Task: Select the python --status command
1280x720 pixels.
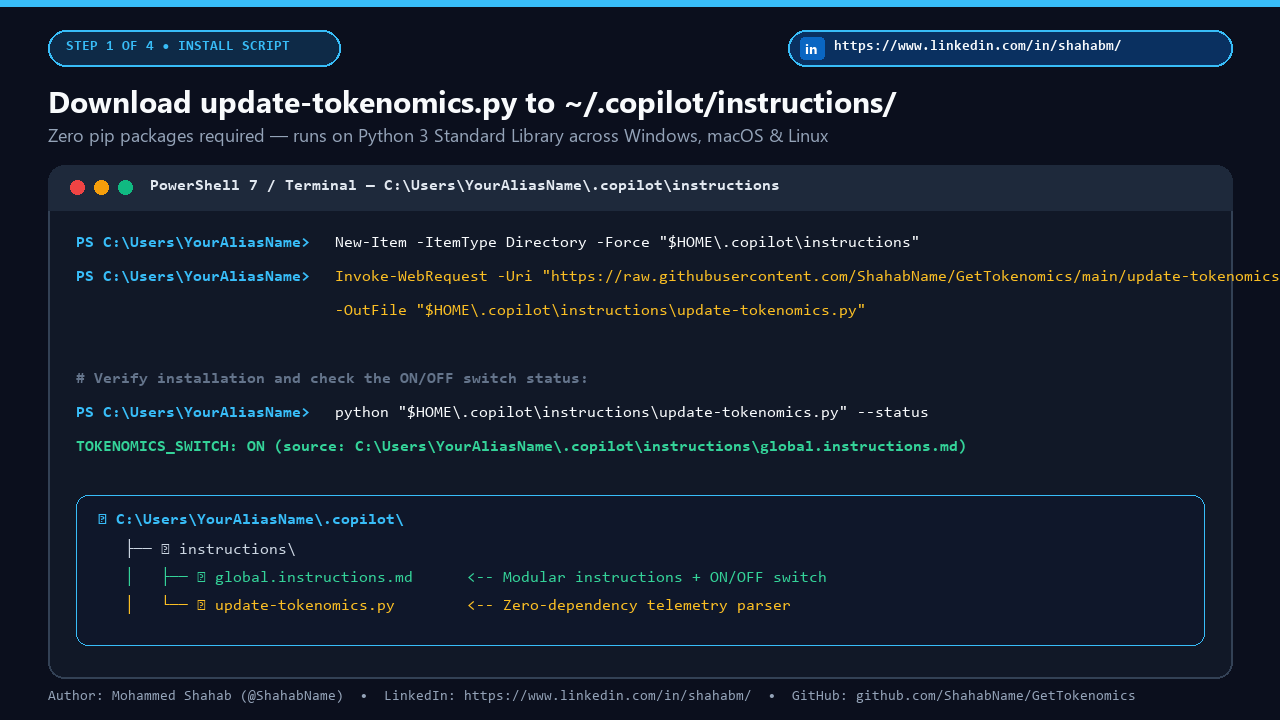Action: tap(631, 412)
